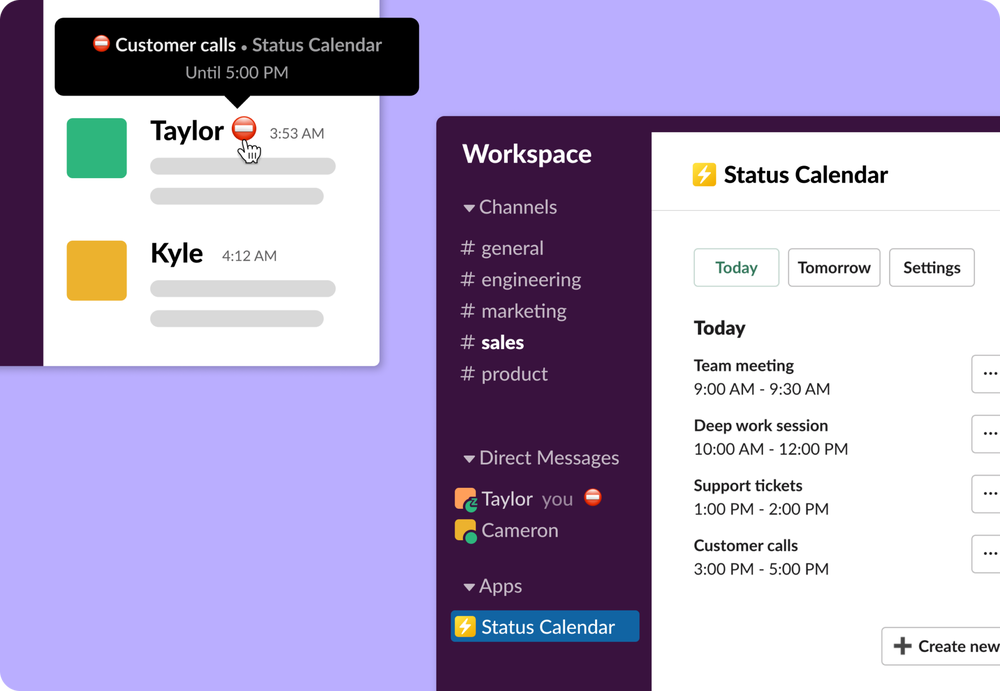Click Cameron's avatar under Direct Messages
Screen dimensions: 1000x691
pyautogui.click(x=466, y=531)
